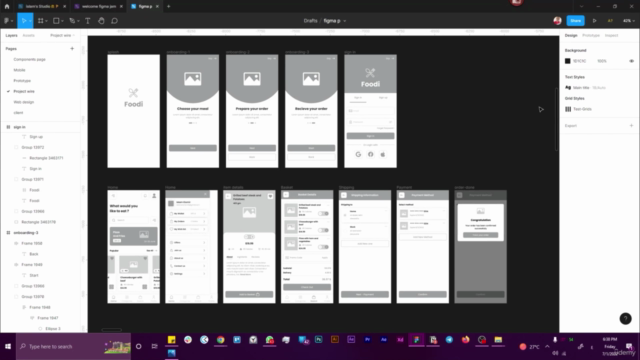The image size is (640, 360).
Task: Open Adobe XD from the taskbar
Action: coord(400,340)
